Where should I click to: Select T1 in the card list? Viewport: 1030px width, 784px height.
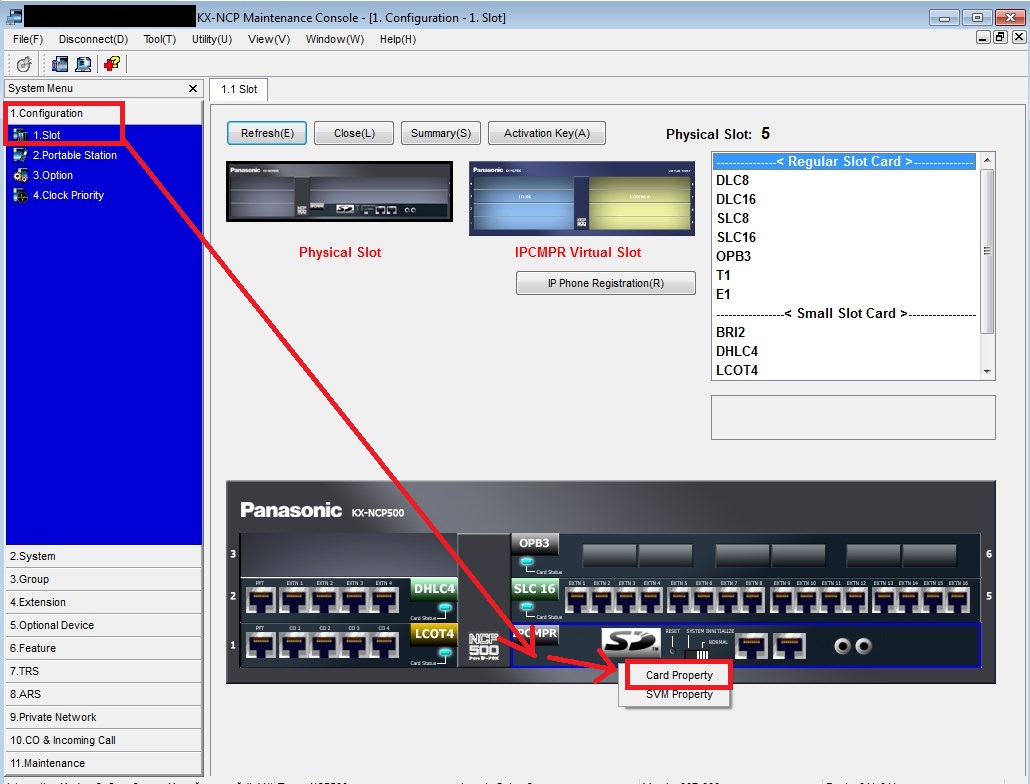click(844, 275)
